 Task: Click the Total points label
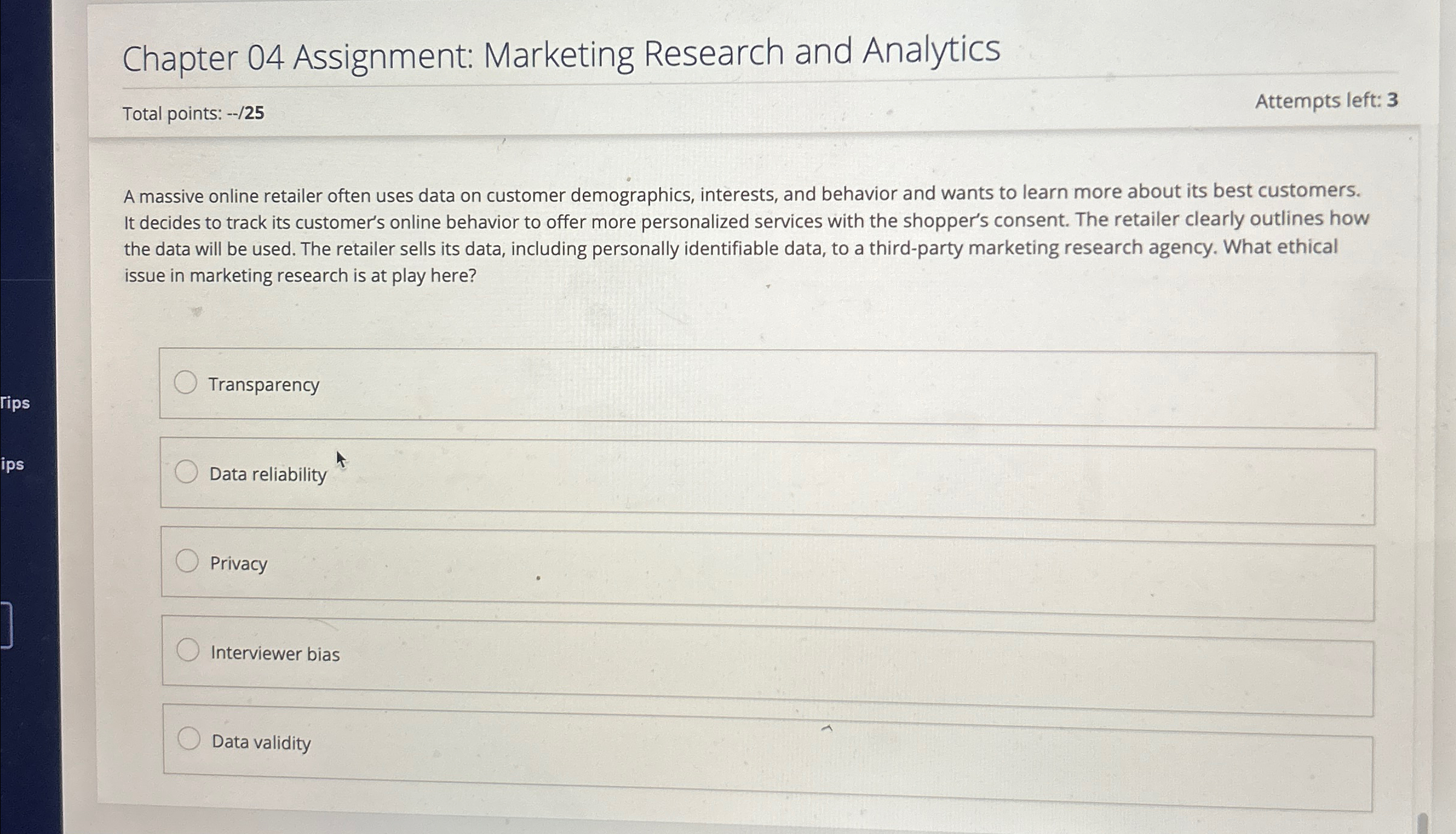click(x=193, y=113)
